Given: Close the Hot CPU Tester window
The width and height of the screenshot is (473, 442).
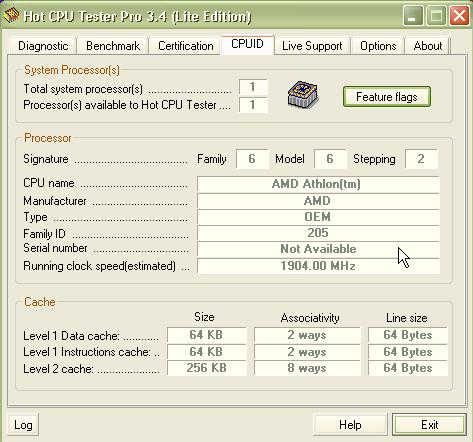Looking at the screenshot, I should point(459,16).
